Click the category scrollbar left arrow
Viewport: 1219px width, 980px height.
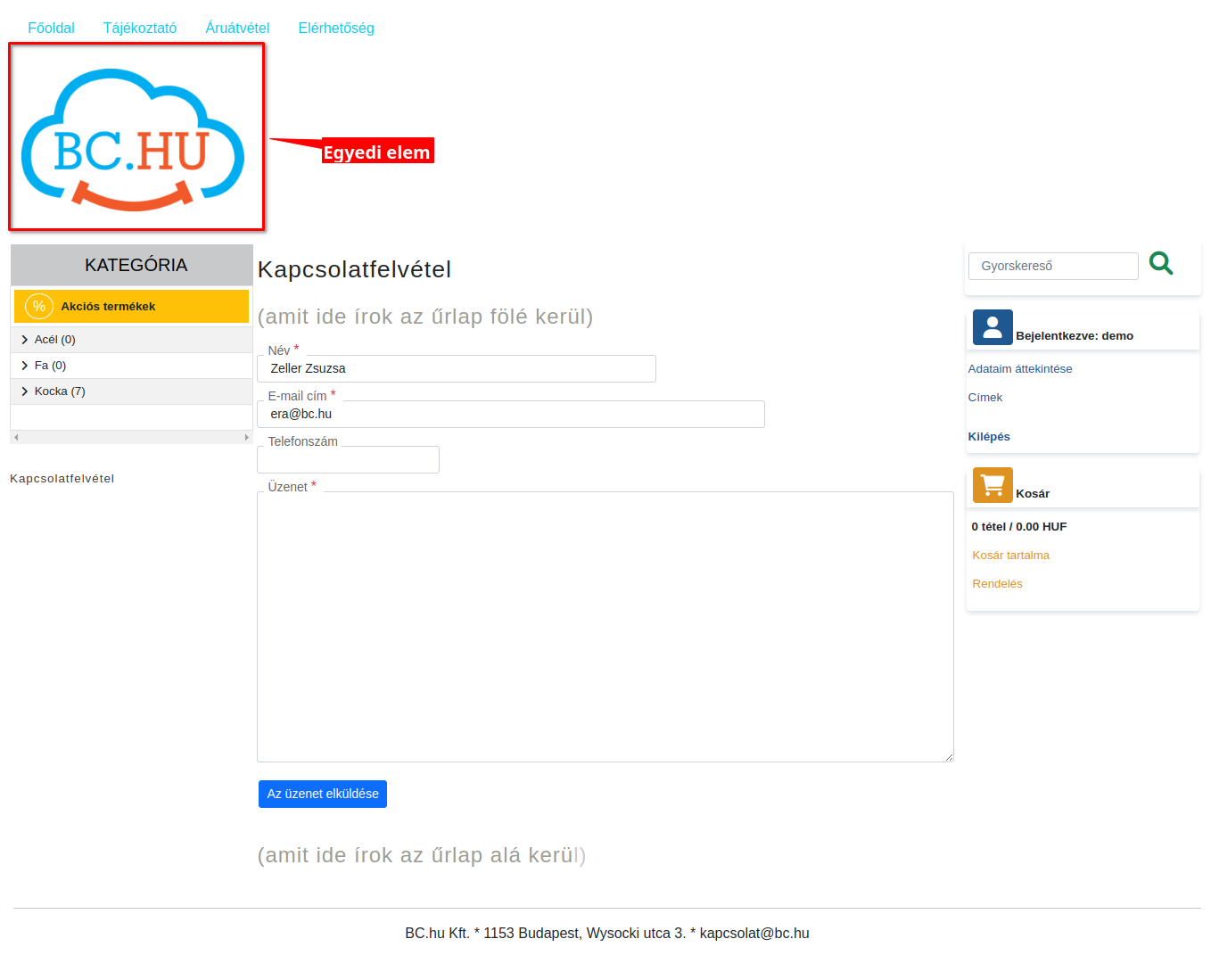pos(16,437)
